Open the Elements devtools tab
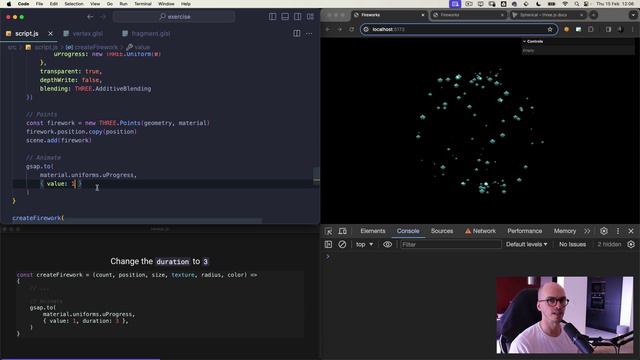The width and height of the screenshot is (640, 360). tap(373, 231)
